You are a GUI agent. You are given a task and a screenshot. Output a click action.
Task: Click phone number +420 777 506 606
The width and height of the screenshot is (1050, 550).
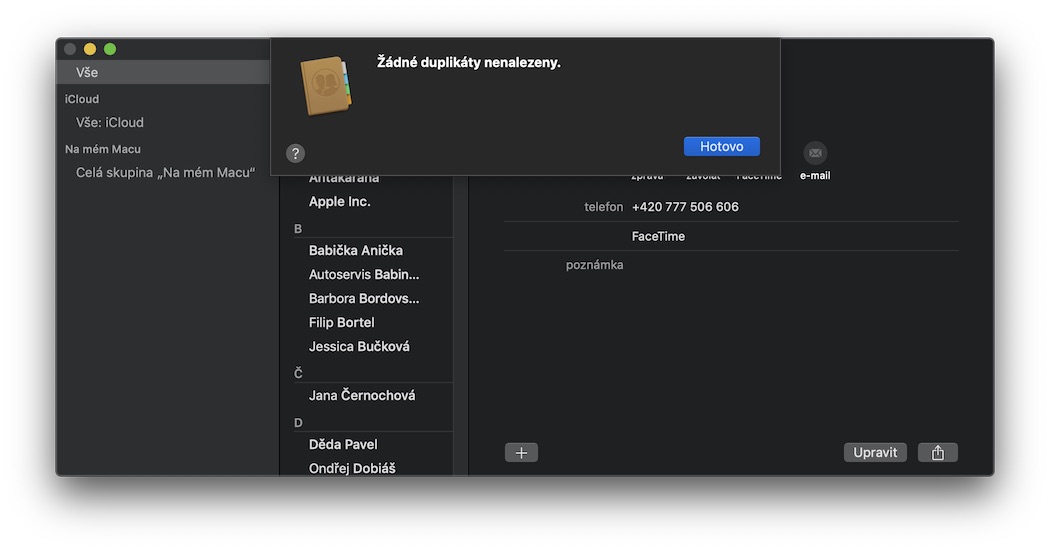685,207
